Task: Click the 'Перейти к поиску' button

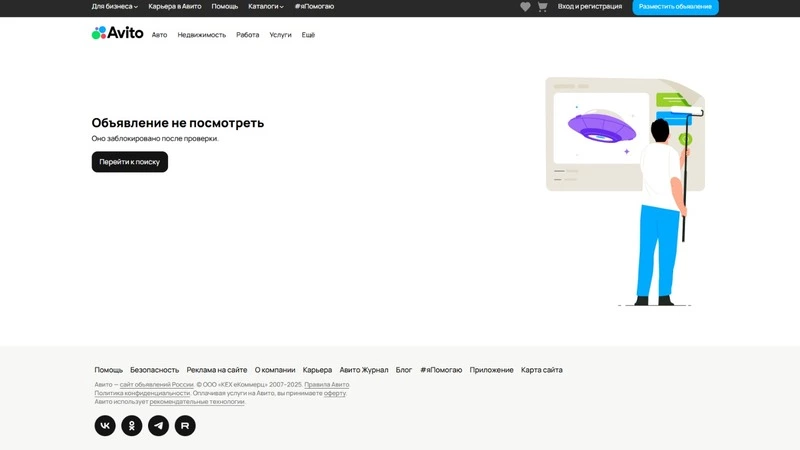Action: (x=129, y=162)
